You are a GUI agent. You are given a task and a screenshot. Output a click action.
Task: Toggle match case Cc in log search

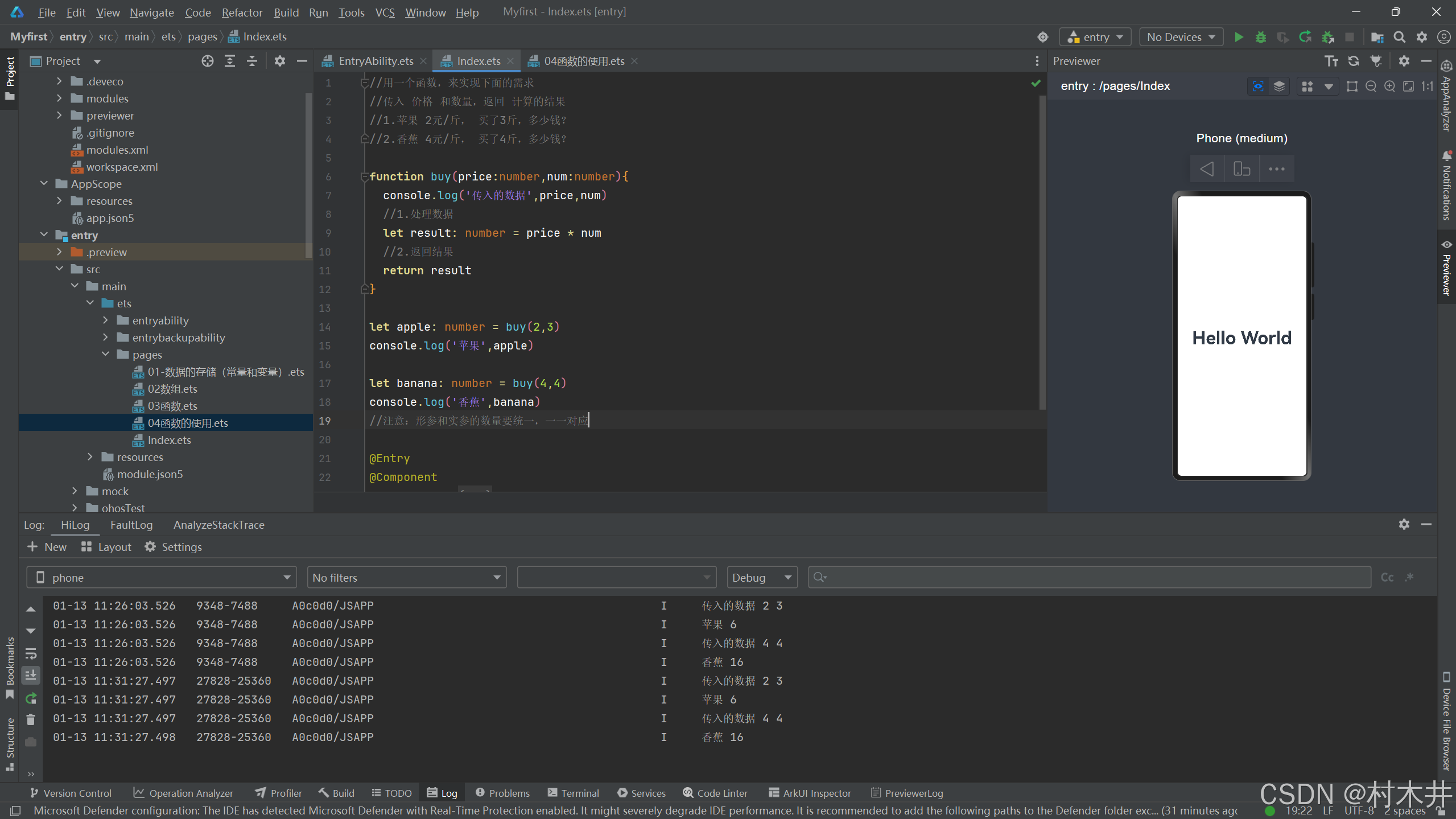click(x=1387, y=578)
